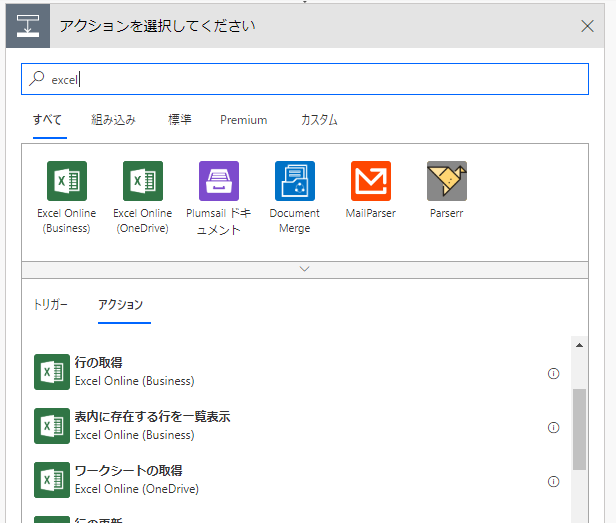Screen dimensions: 616x523
Task: Switch to the すべて tab
Action: click(x=48, y=119)
